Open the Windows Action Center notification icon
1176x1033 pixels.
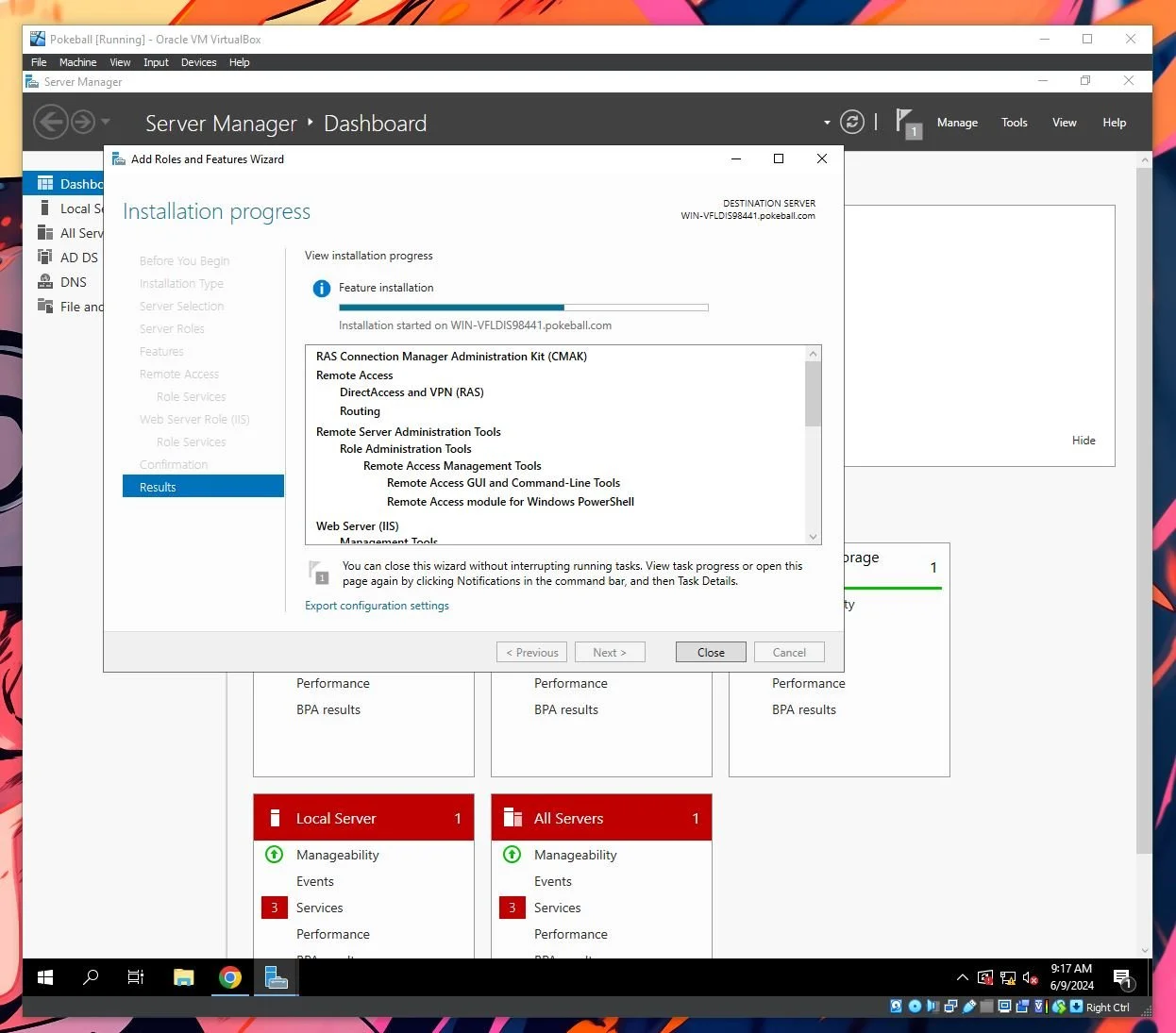[1123, 978]
